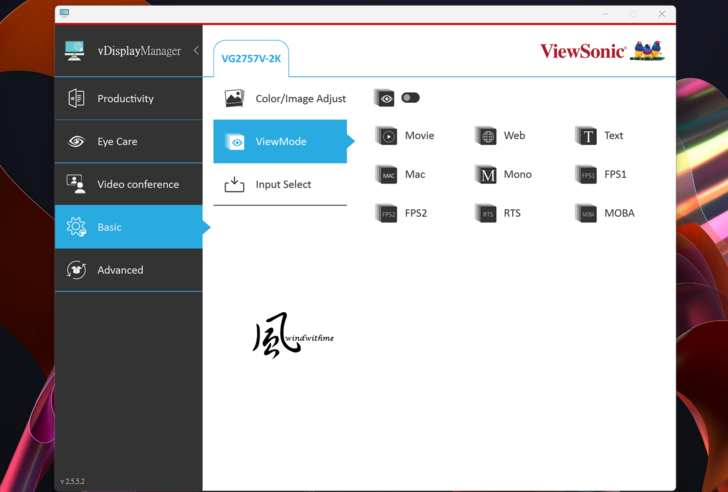Select the Mono view mode icon
The image size is (728, 492).
tap(486, 175)
